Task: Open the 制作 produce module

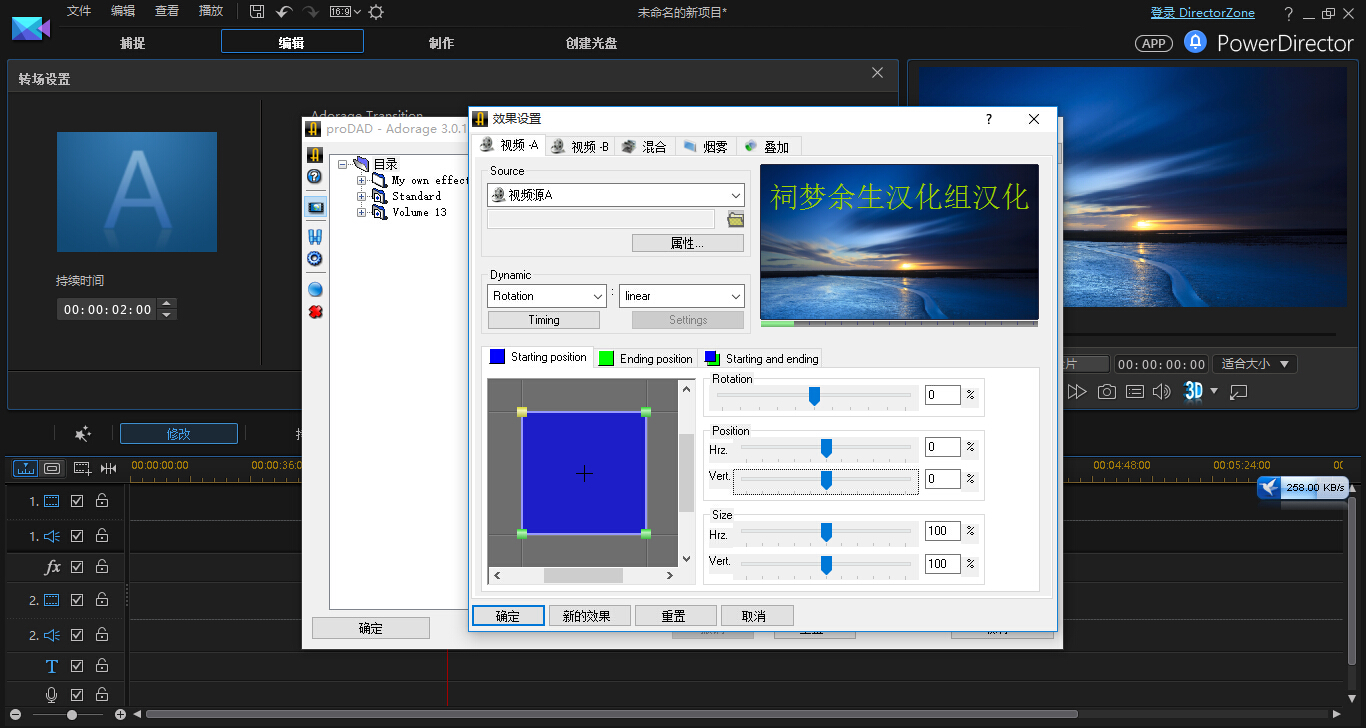Action: point(441,43)
